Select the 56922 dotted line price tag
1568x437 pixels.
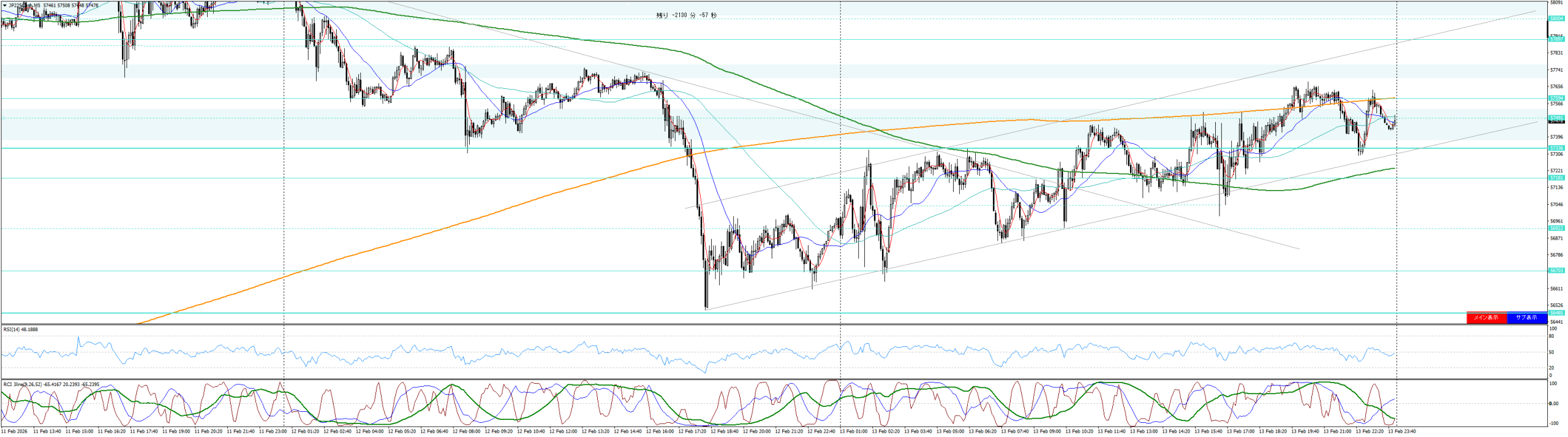tap(1556, 229)
